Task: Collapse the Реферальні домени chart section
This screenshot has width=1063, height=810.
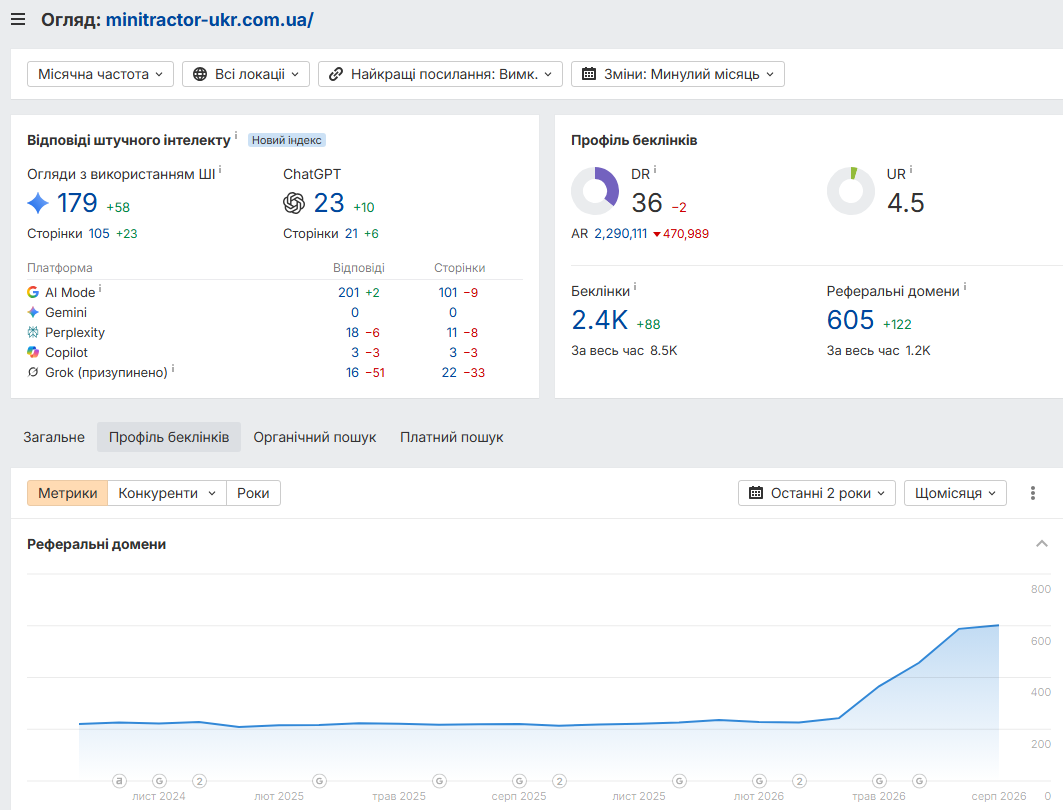Action: [1042, 544]
